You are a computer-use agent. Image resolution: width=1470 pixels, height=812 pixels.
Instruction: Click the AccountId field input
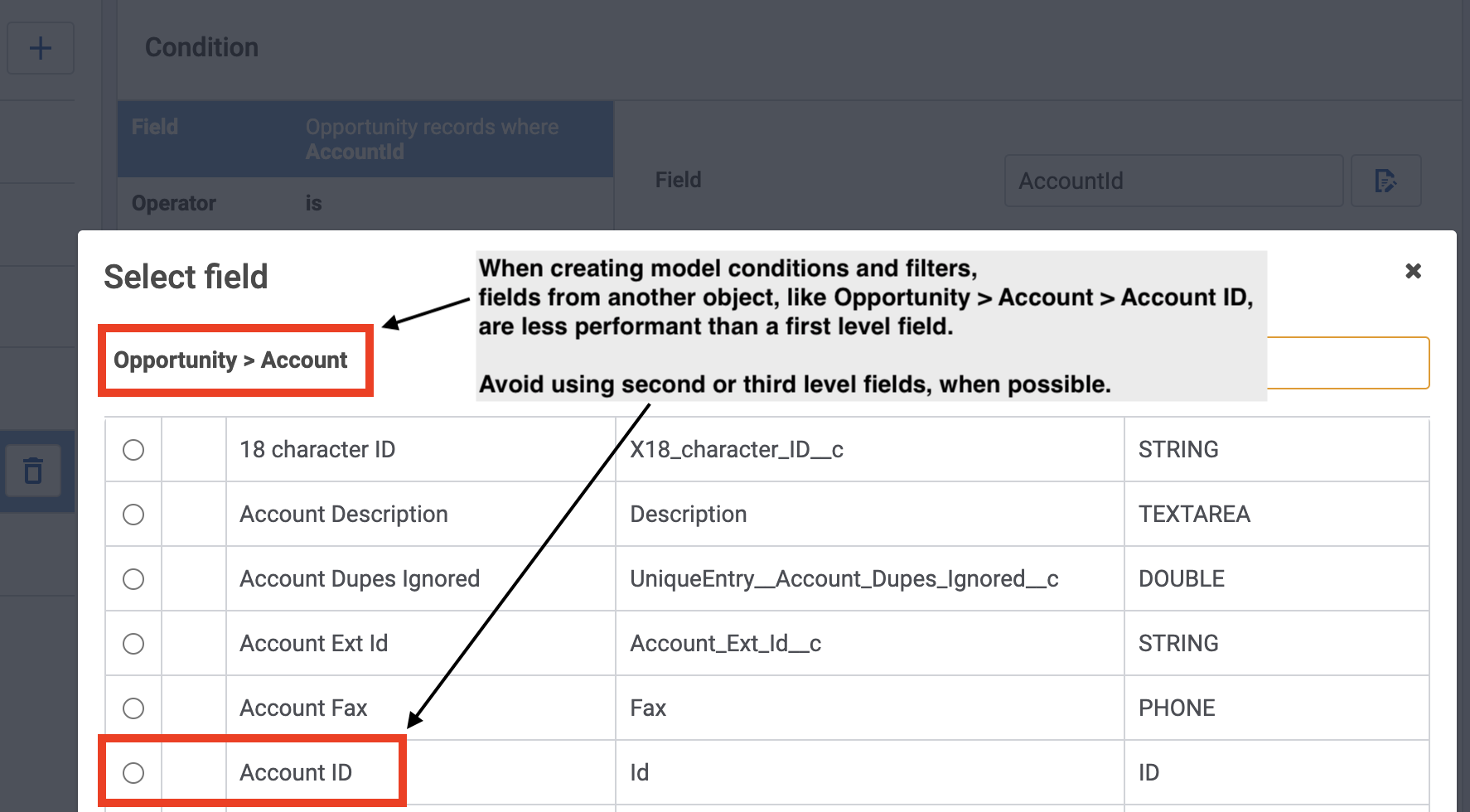[1173, 181]
